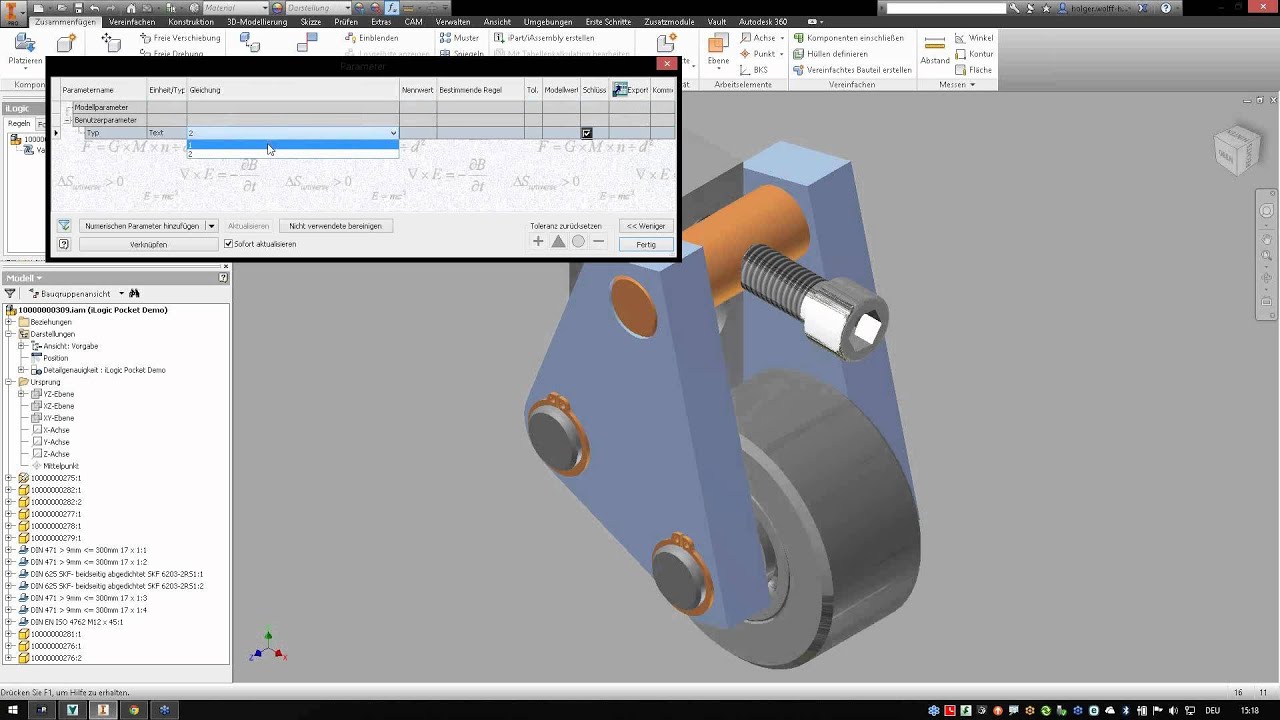The height and width of the screenshot is (720, 1280).
Task: Toggle Sofort aktualisieren checkbox
Action: coord(228,244)
